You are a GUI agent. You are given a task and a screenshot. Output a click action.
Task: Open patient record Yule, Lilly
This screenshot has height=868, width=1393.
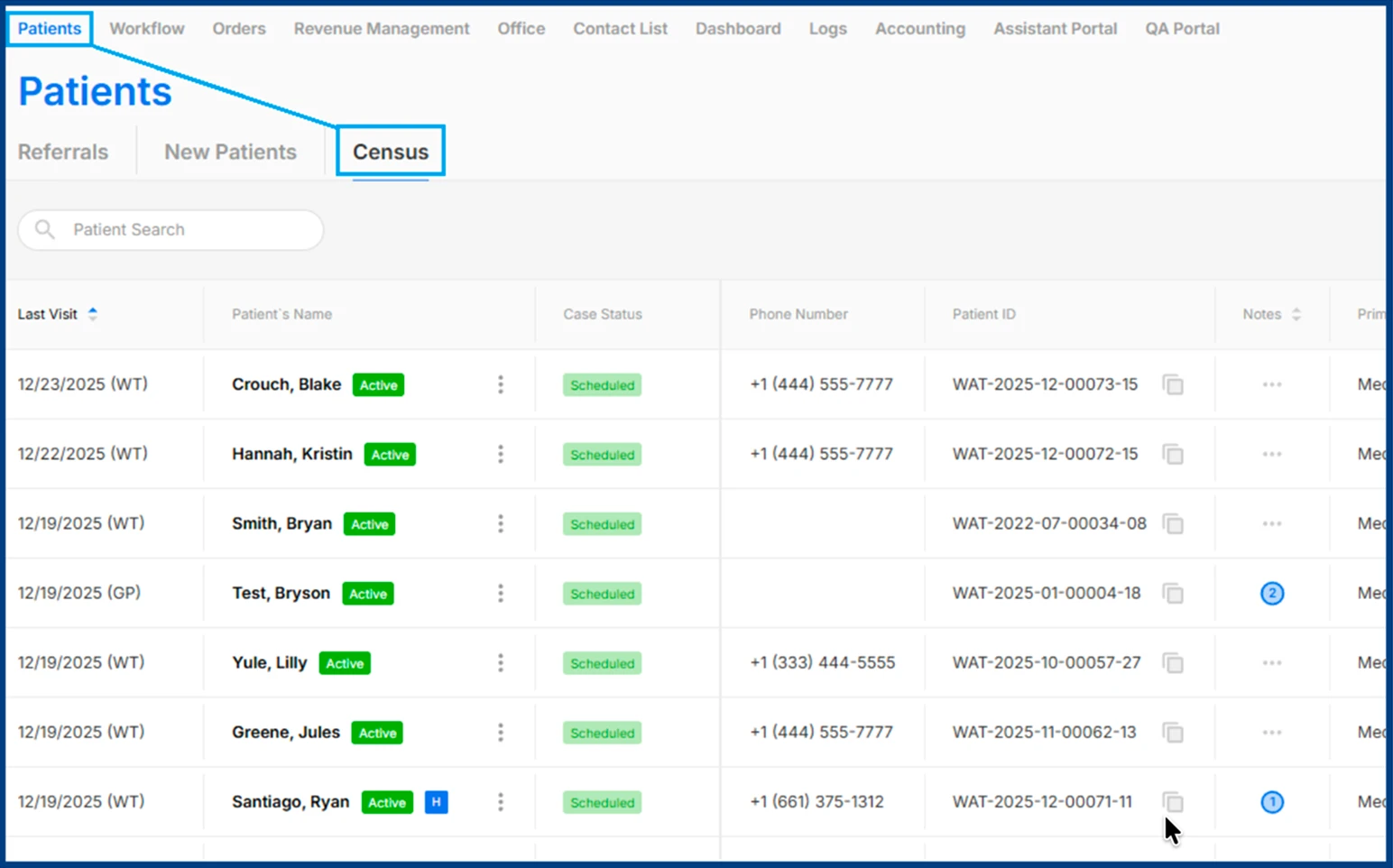click(x=269, y=663)
